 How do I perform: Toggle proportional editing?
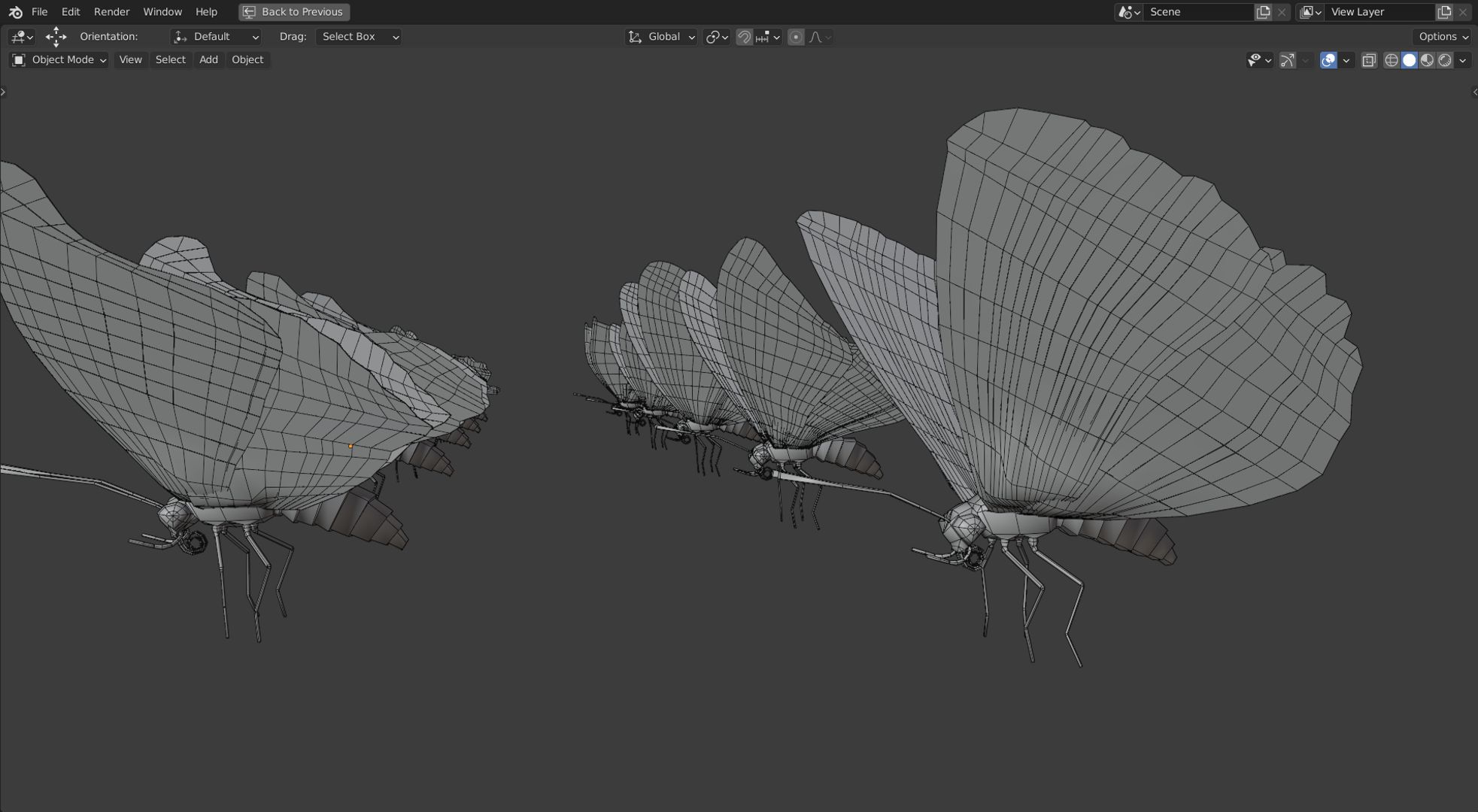796,37
